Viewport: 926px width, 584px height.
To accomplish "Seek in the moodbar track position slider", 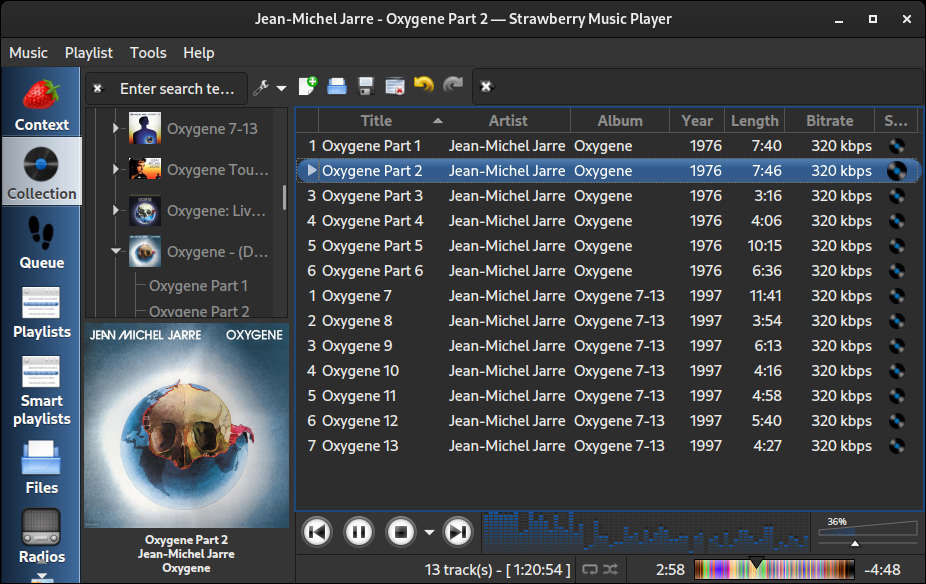I will coord(774,569).
